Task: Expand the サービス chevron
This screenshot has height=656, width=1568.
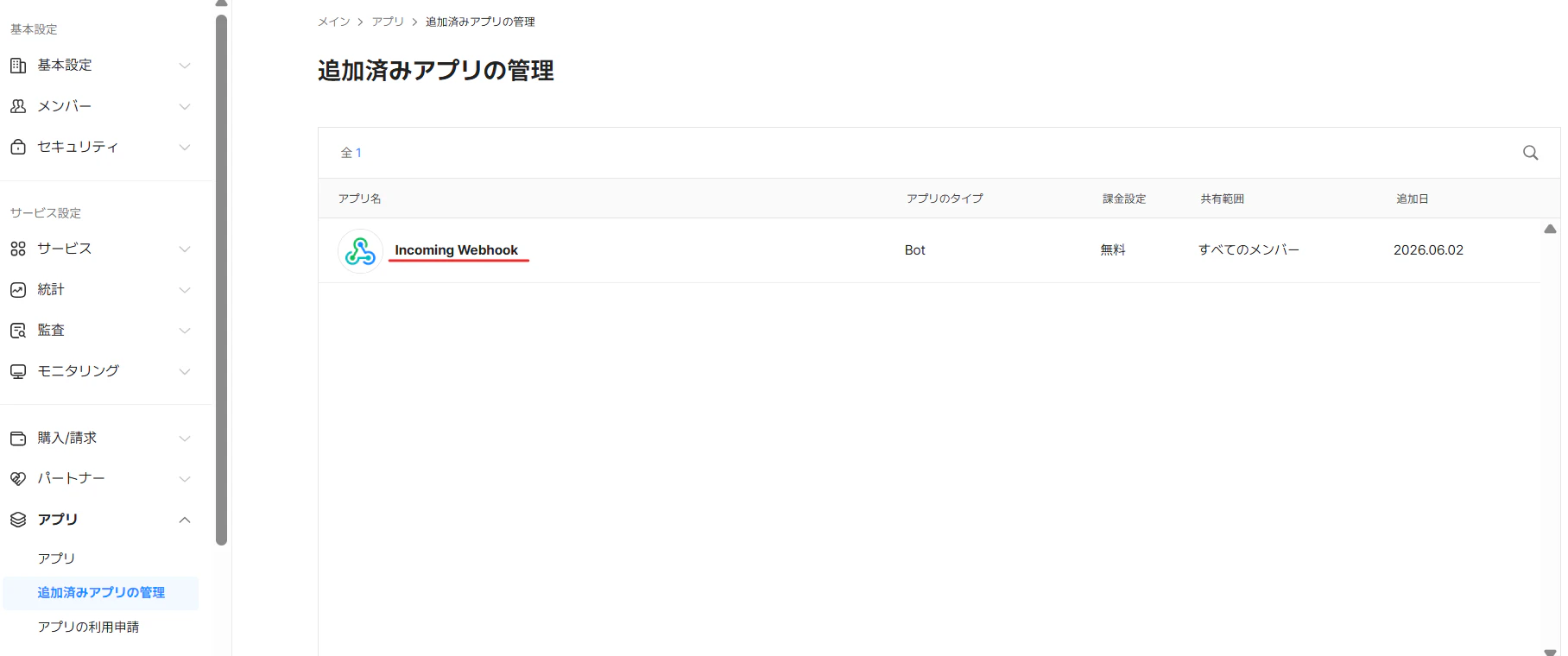Action: coord(185,249)
